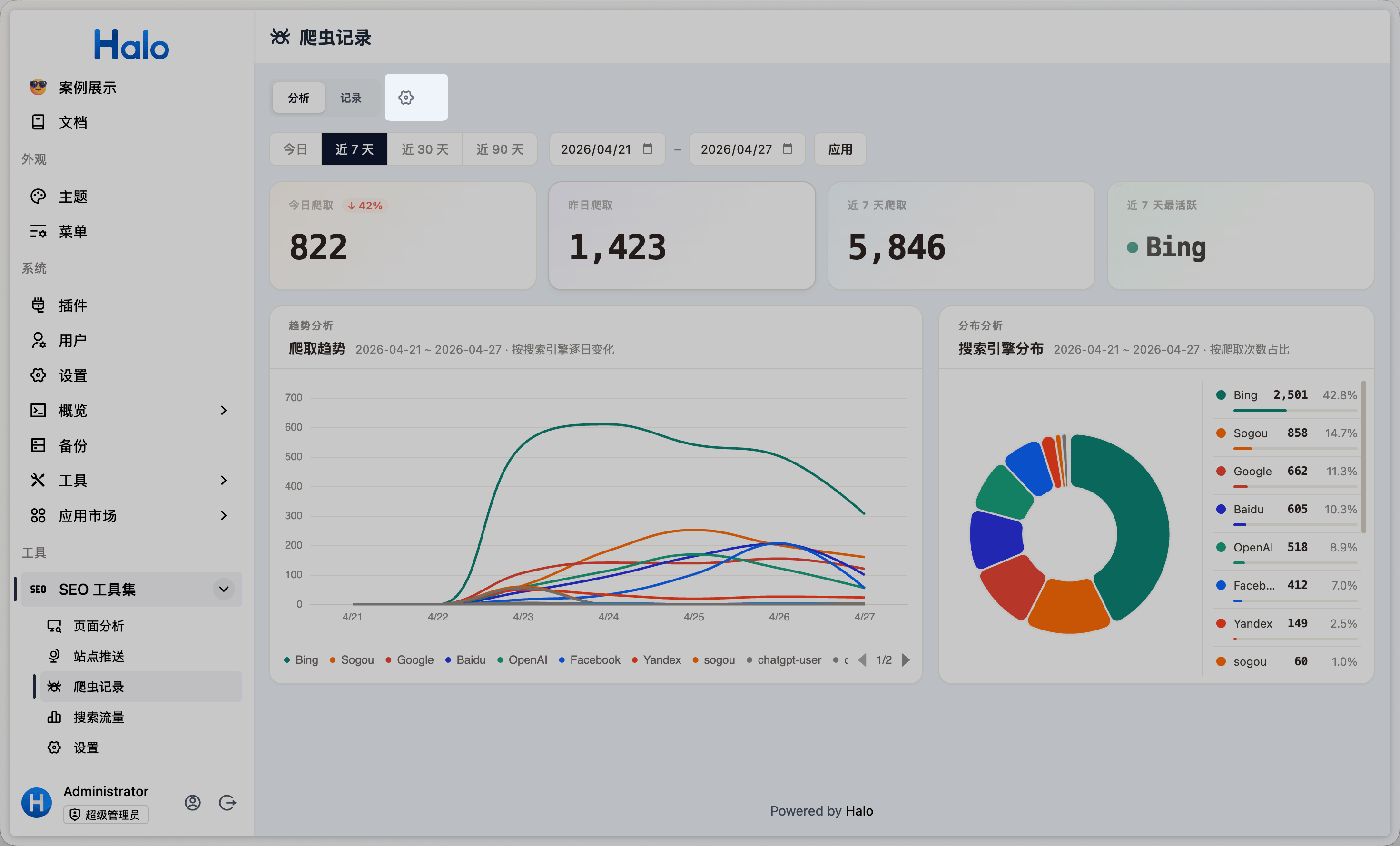The height and width of the screenshot is (846, 1400).
Task: Toggle OpenAI series in chart legend
Action: (x=522, y=659)
